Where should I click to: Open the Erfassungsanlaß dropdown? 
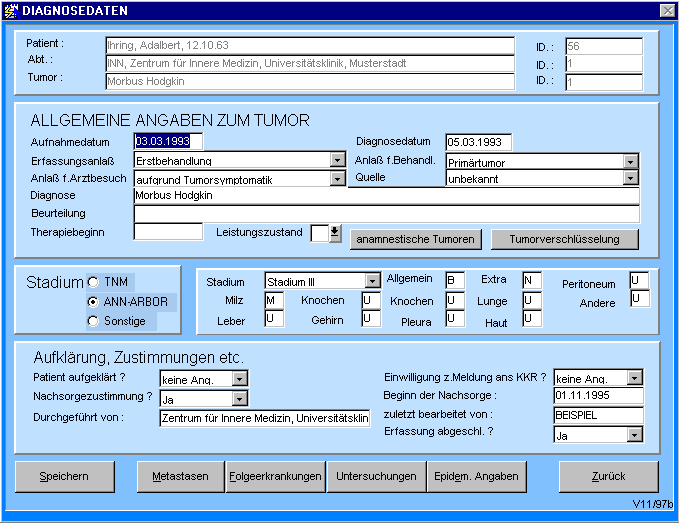(x=337, y=160)
